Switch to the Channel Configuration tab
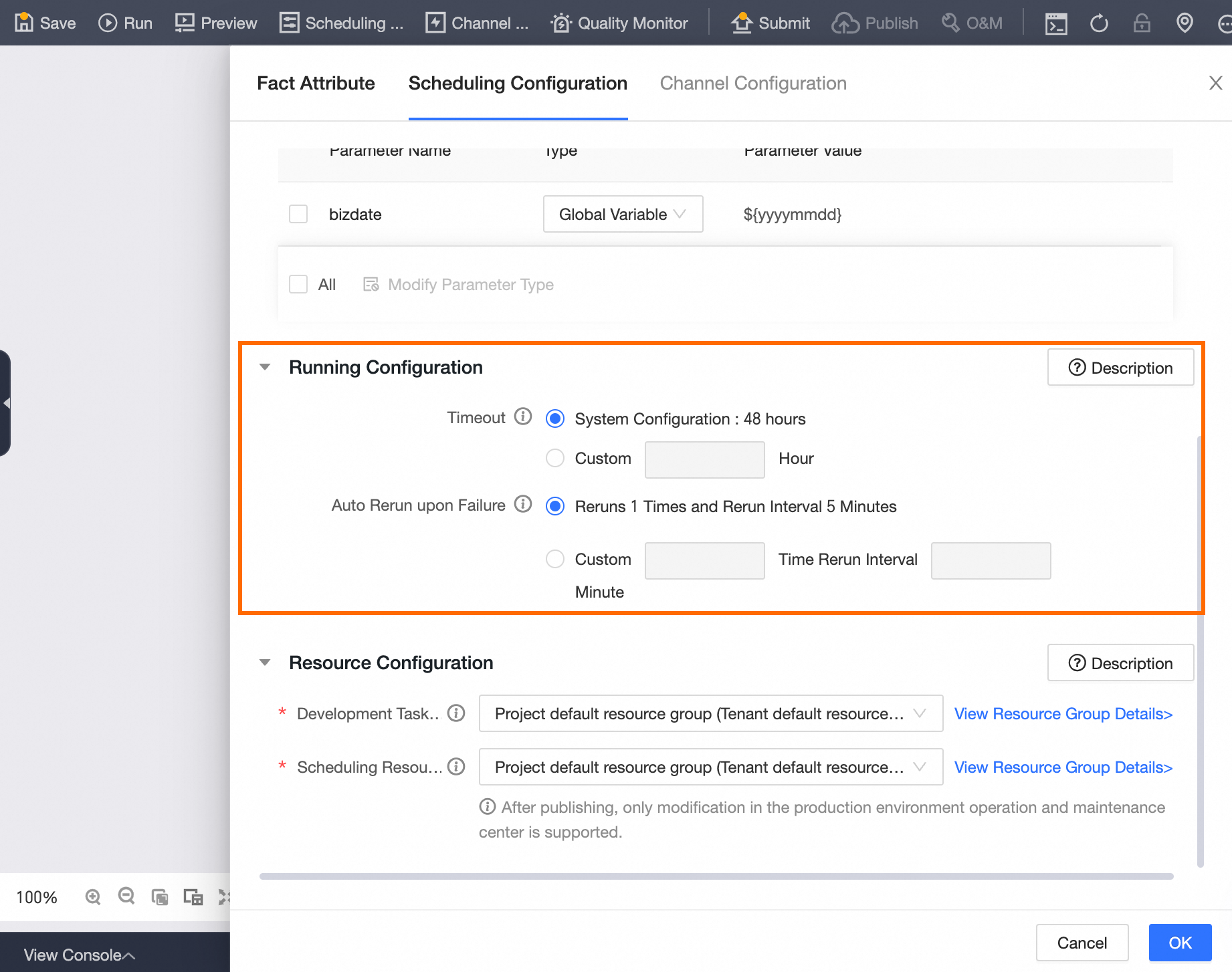The image size is (1232, 972). (753, 83)
